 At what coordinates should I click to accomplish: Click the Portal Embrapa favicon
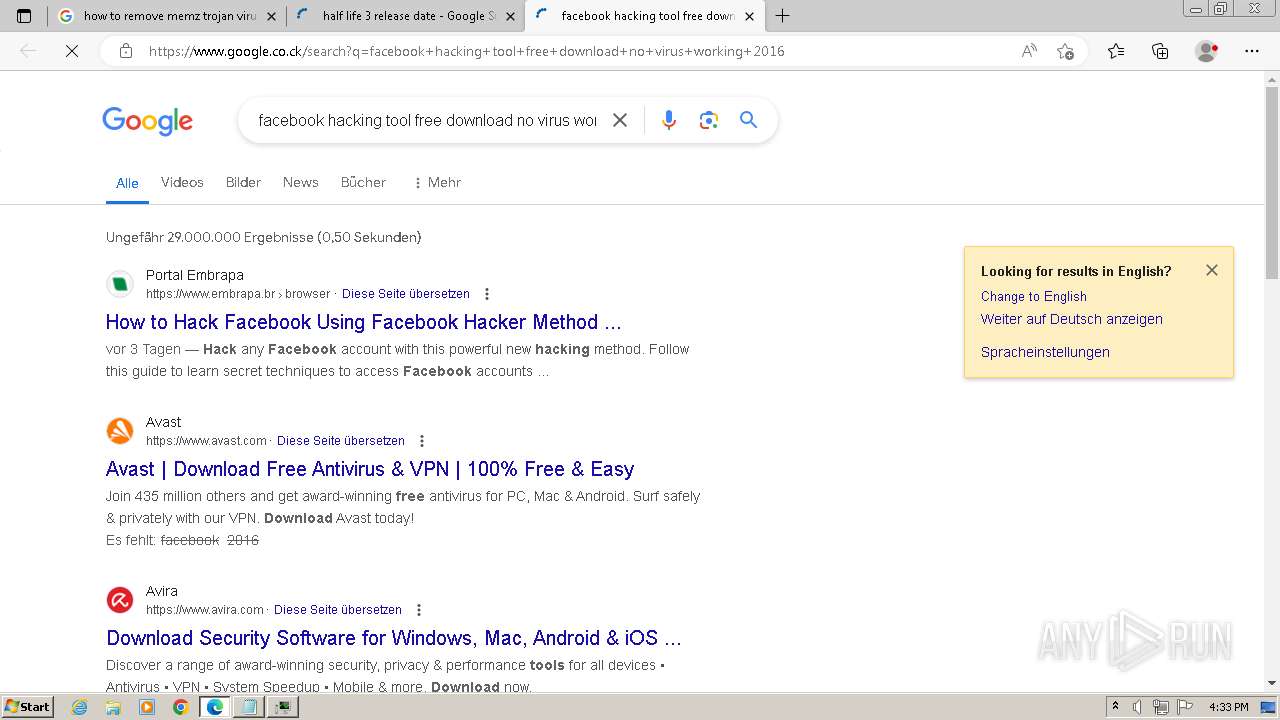pyautogui.click(x=120, y=284)
